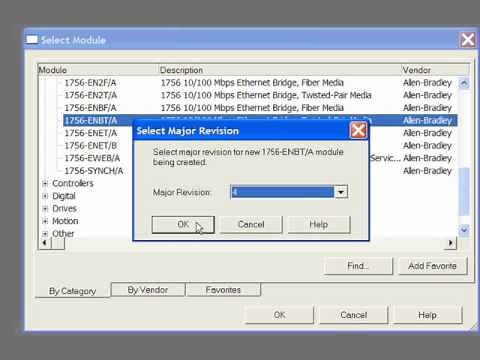Open Help in Select Major Revision dialog
The image size is (480, 360).
pos(319,224)
